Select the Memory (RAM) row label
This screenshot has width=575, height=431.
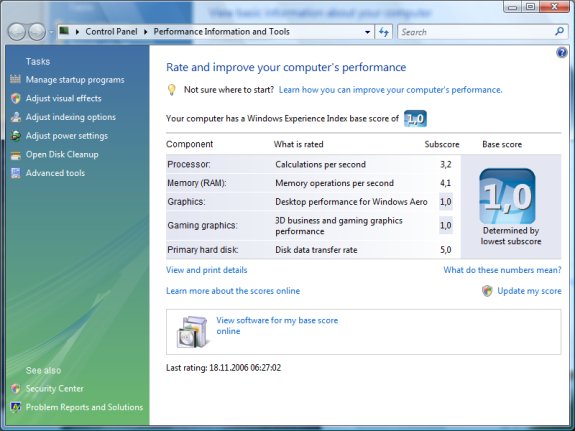pos(197,183)
